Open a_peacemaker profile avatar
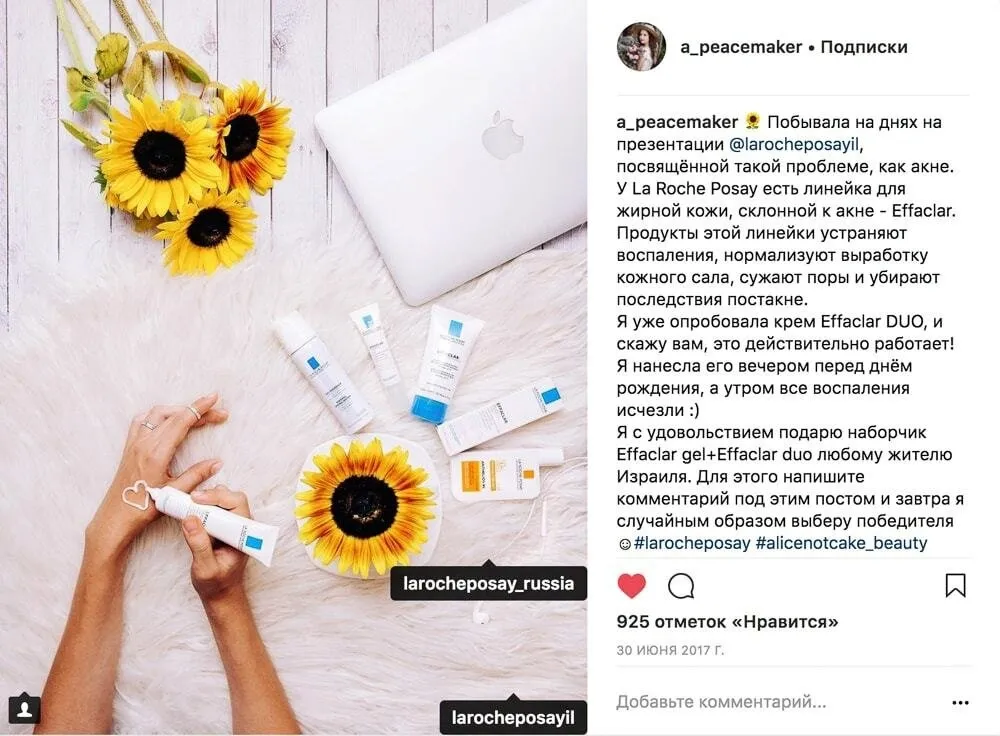 641,47
